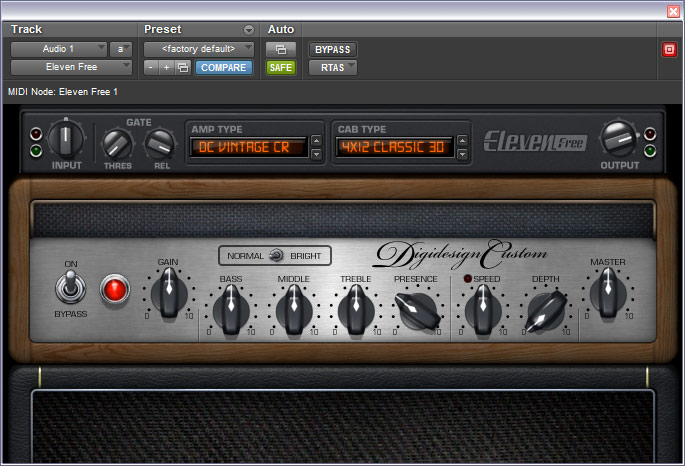The height and width of the screenshot is (466, 685).
Task: Click the Auto header label
Action: 281,30
